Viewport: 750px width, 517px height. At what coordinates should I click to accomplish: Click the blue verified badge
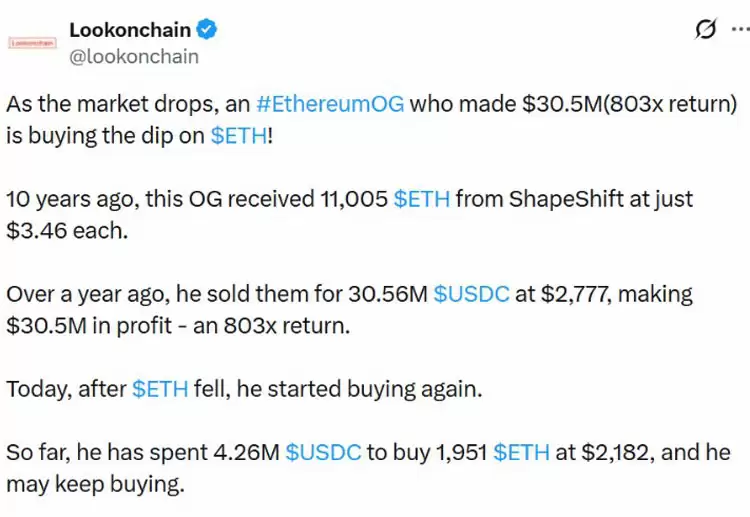207,30
